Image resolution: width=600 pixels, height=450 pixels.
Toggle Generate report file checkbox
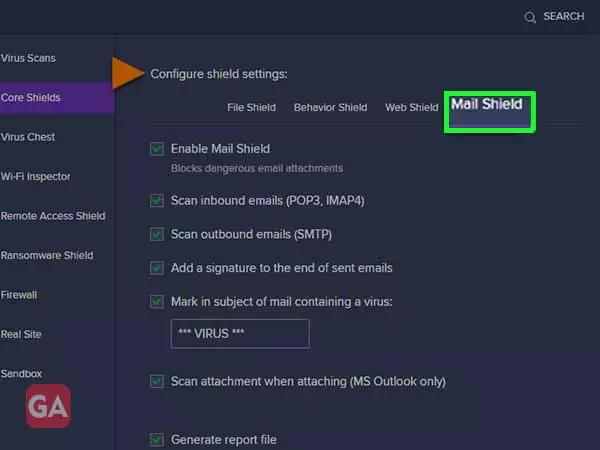(x=157, y=440)
